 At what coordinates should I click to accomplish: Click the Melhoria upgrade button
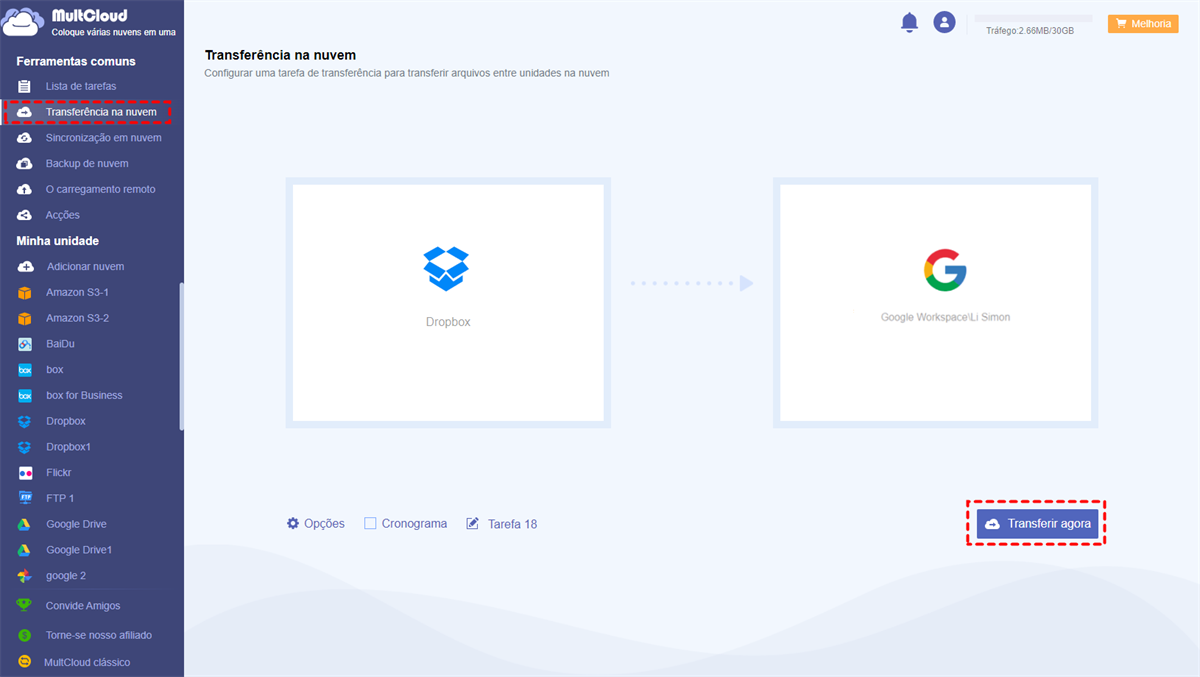coord(1143,23)
